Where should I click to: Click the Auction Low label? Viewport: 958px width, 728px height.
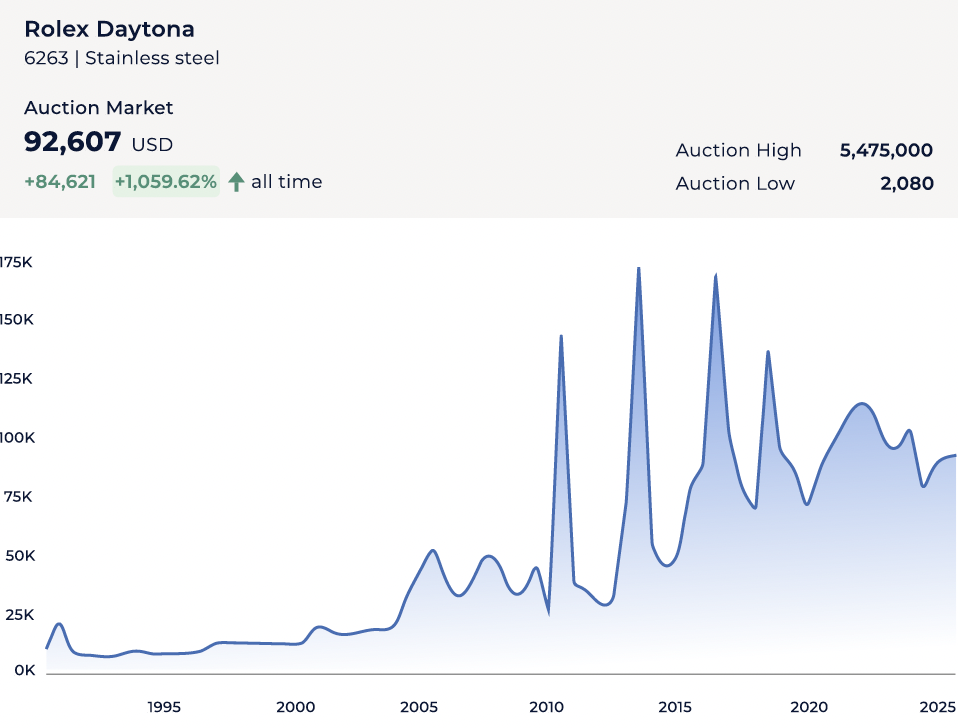click(735, 183)
